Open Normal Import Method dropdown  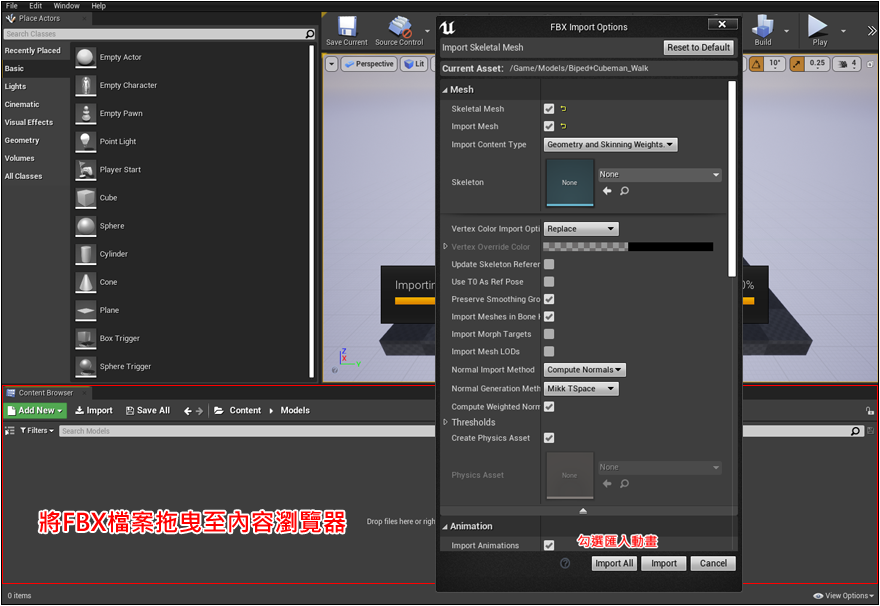point(585,370)
